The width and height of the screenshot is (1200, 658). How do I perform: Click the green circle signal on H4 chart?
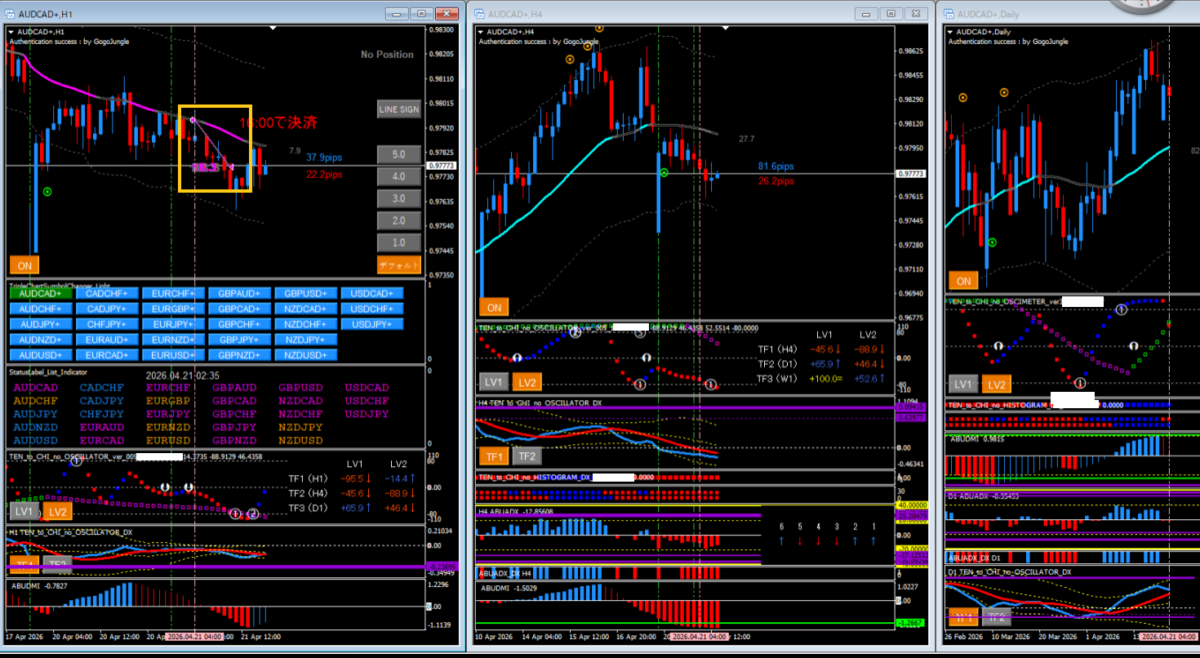[x=663, y=173]
